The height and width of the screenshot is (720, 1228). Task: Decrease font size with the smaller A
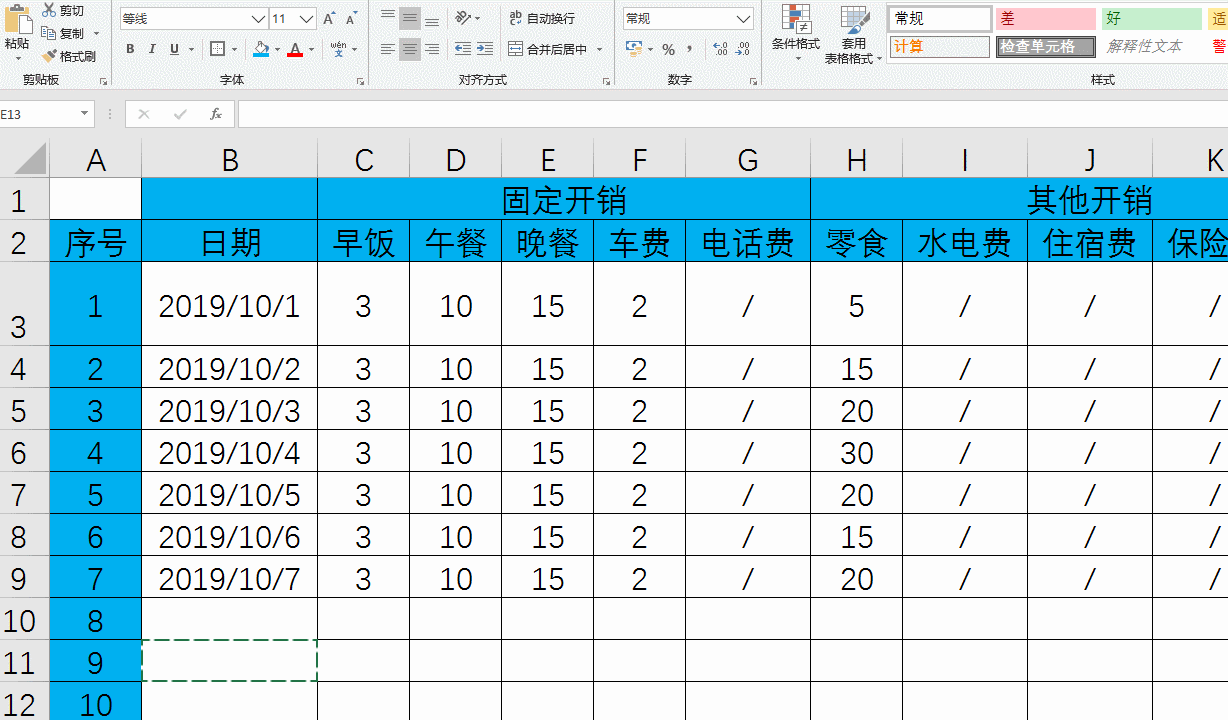351,19
